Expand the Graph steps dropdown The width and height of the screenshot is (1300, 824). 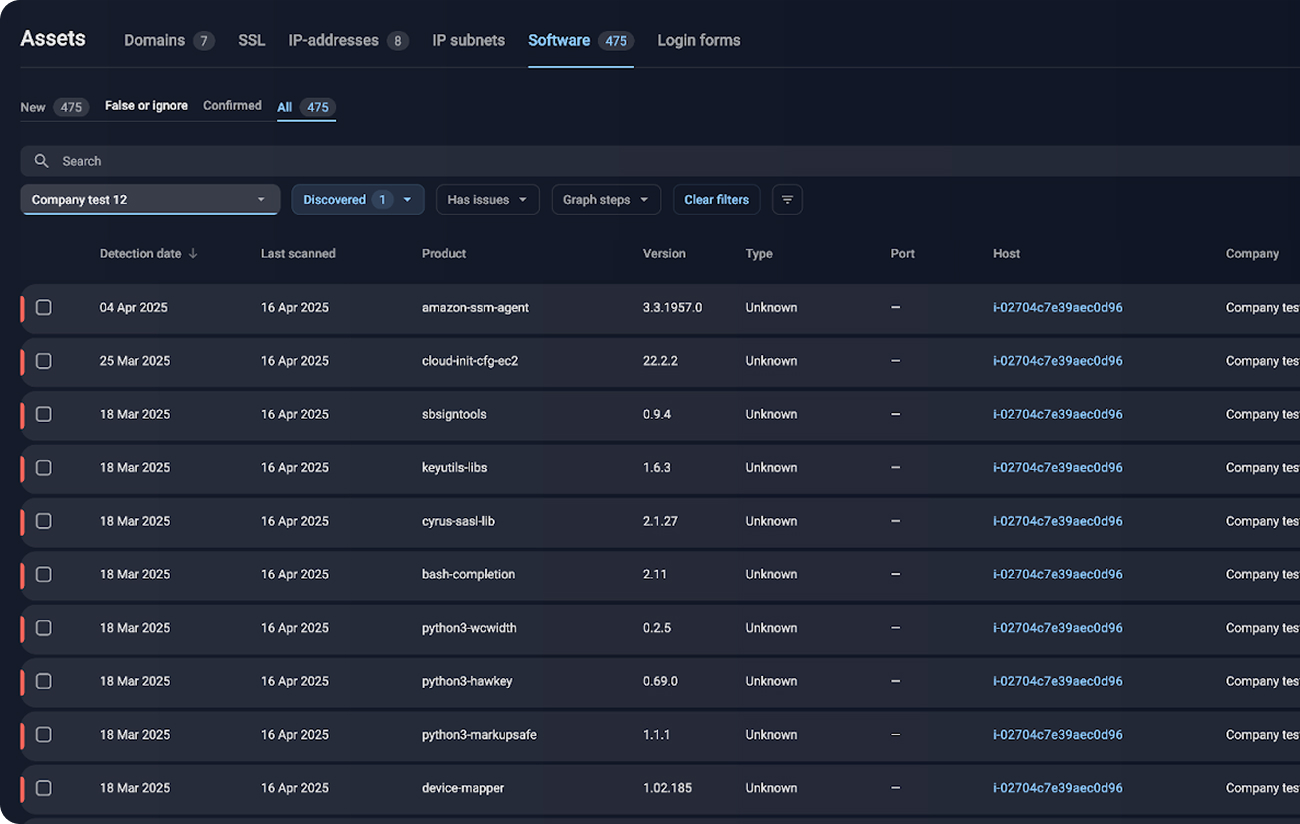pos(605,200)
